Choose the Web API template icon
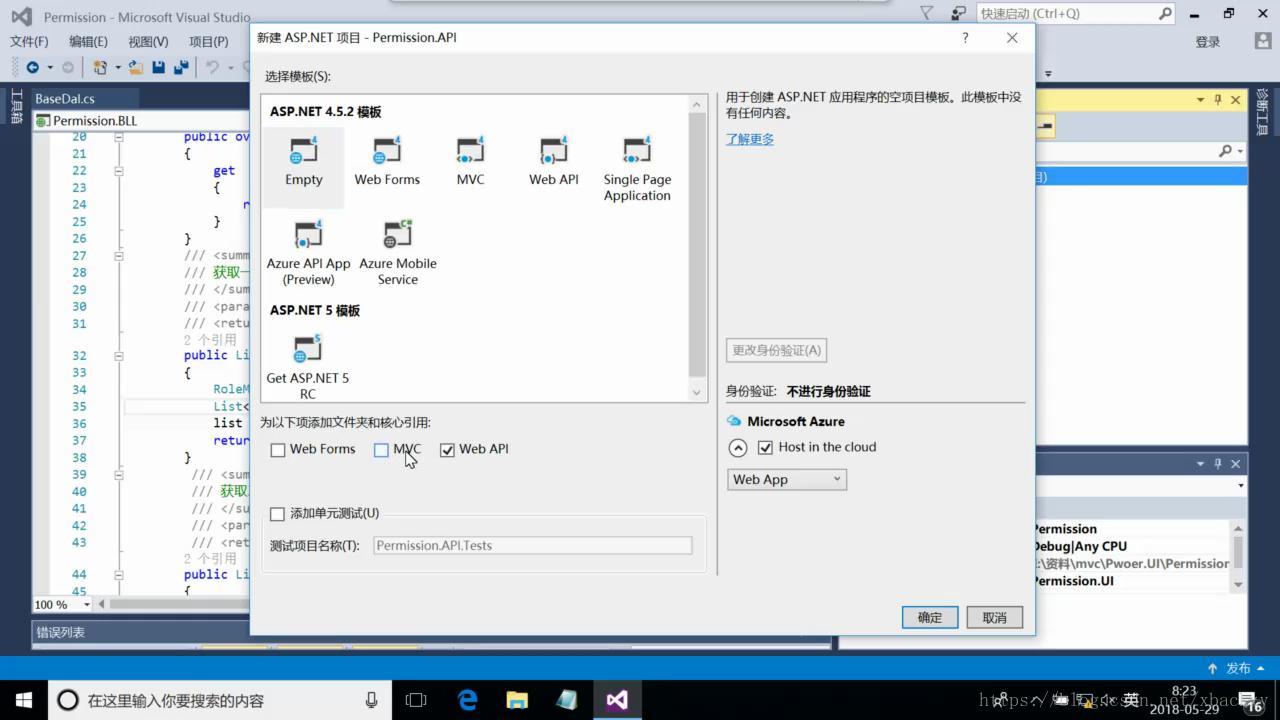The width and height of the screenshot is (1280, 720). coord(553,163)
